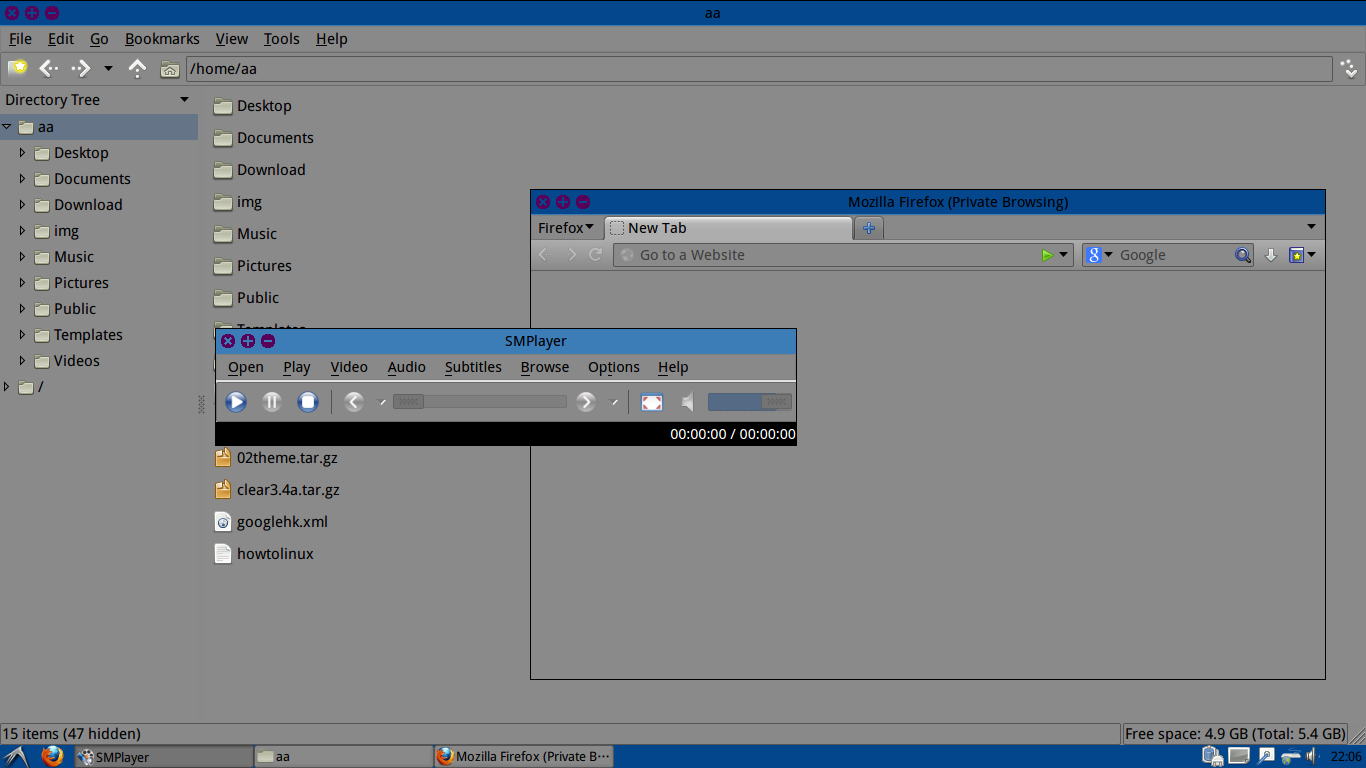Click the taskbar volume speaker icon
The width and height of the screenshot is (1366, 768).
tap(1312, 756)
